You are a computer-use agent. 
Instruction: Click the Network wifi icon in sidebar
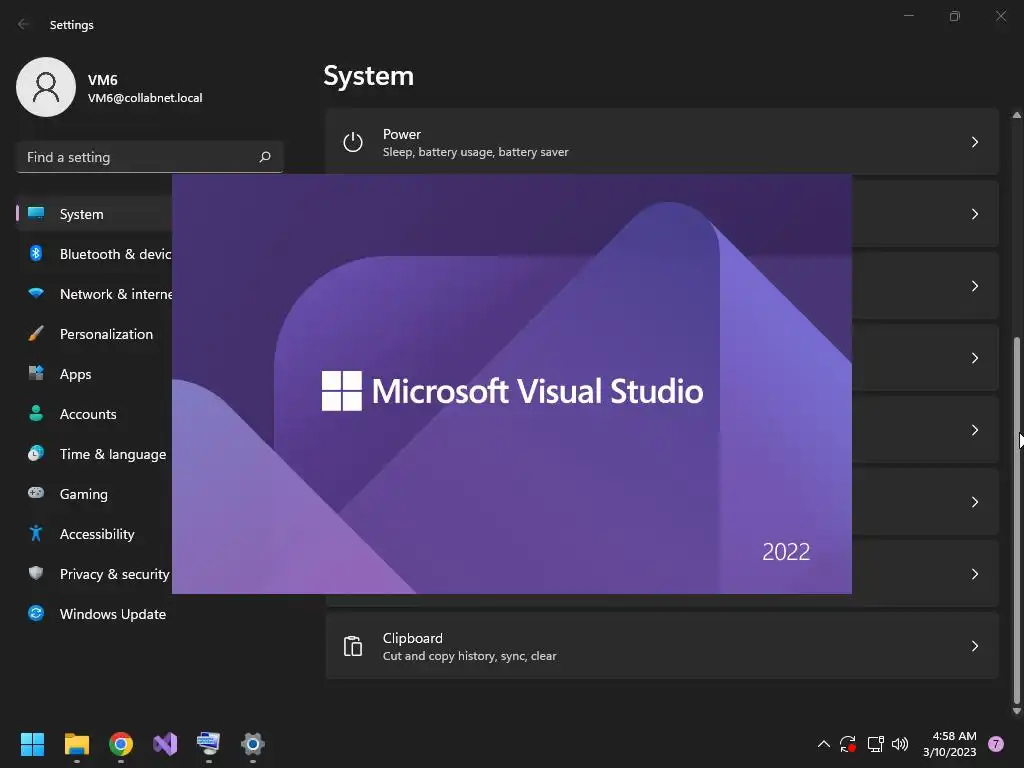click(x=36, y=293)
